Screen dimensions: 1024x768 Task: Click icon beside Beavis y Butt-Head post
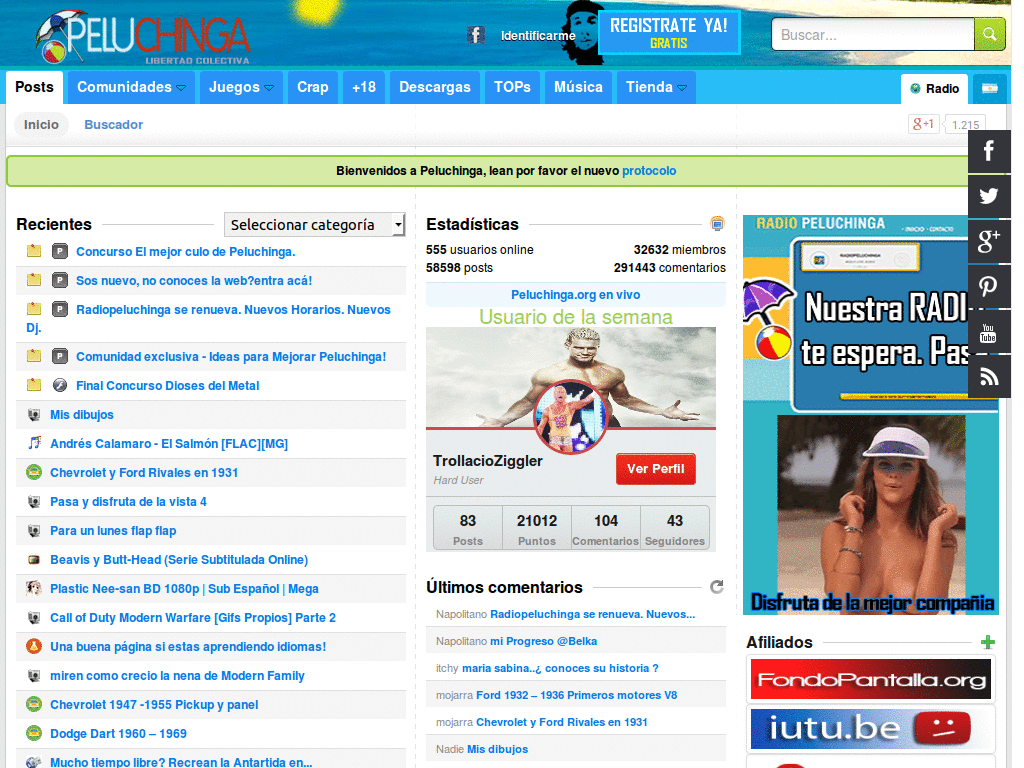(34, 559)
